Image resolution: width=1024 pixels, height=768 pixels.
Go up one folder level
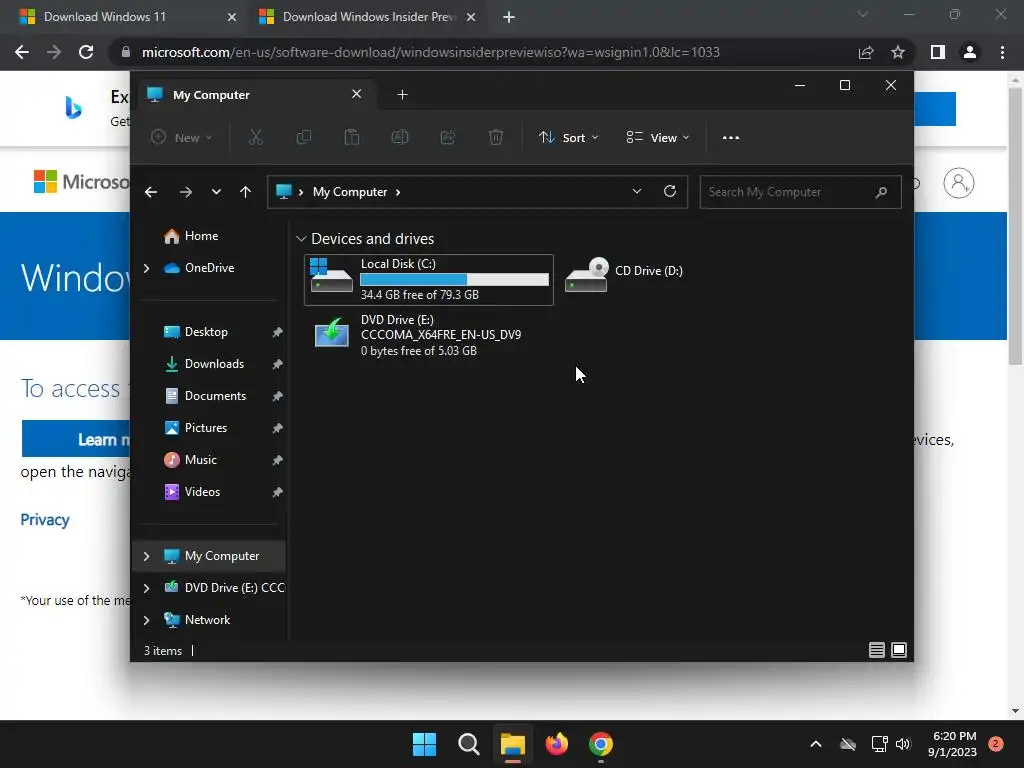pyautogui.click(x=246, y=192)
